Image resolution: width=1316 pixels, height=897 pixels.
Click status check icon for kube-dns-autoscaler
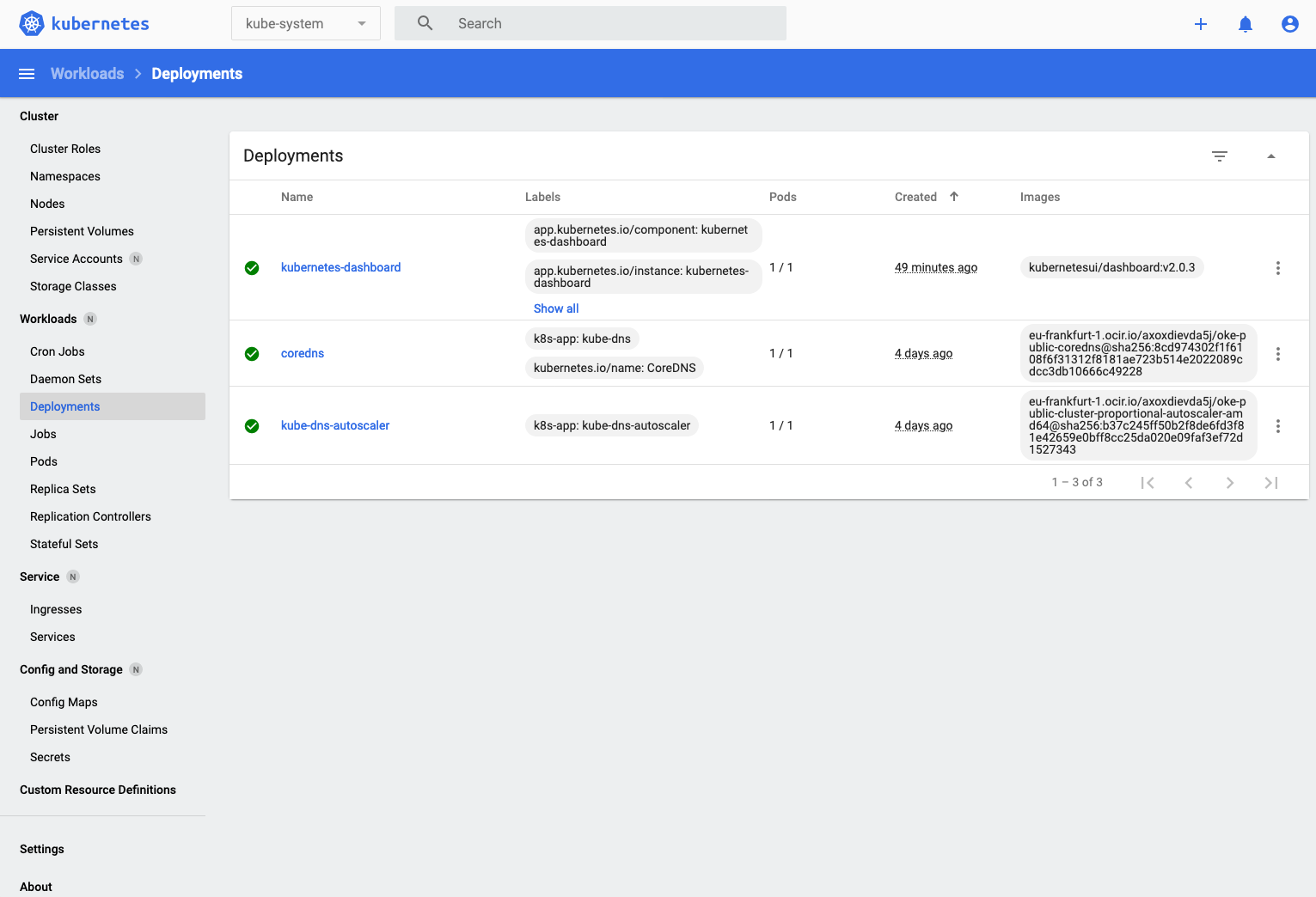[x=252, y=426]
